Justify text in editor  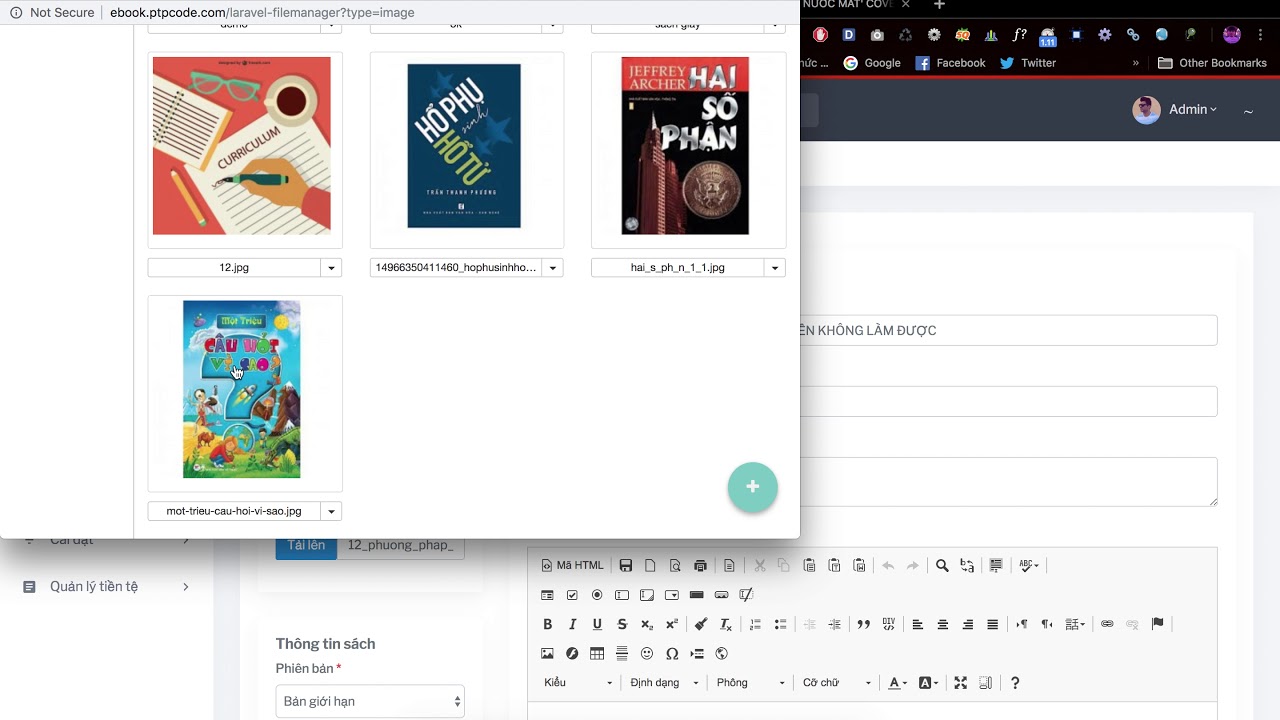[x=993, y=624]
